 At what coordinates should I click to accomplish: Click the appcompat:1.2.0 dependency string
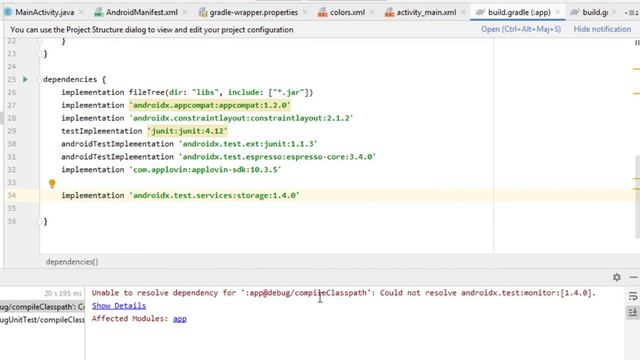coord(210,105)
